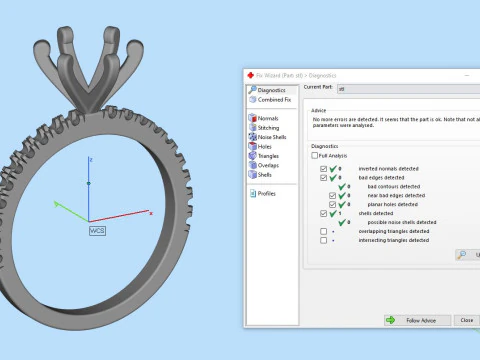Toggle inverted normals detected checkbox

tap(323, 169)
